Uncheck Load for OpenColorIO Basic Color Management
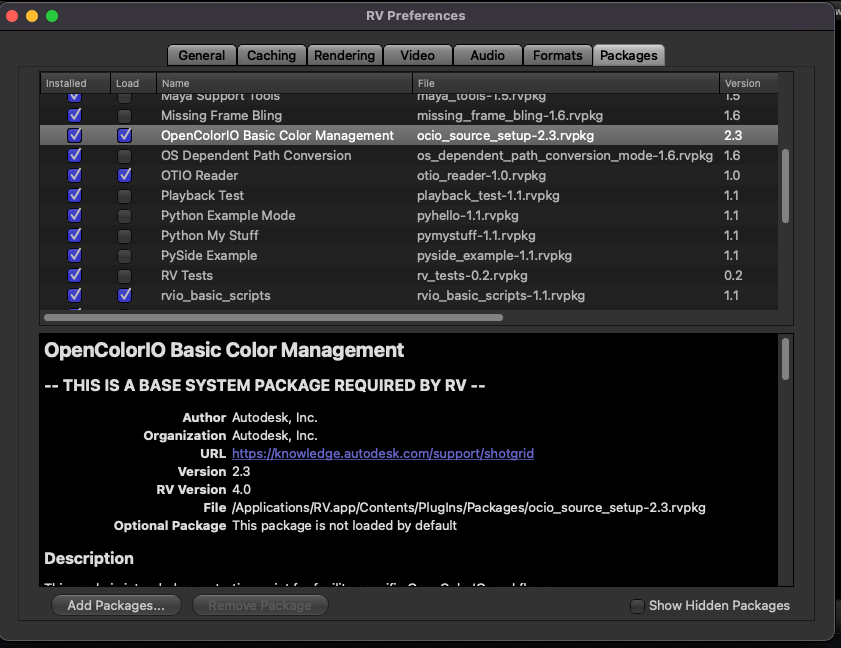Viewport: 841px width, 648px height. click(124, 136)
